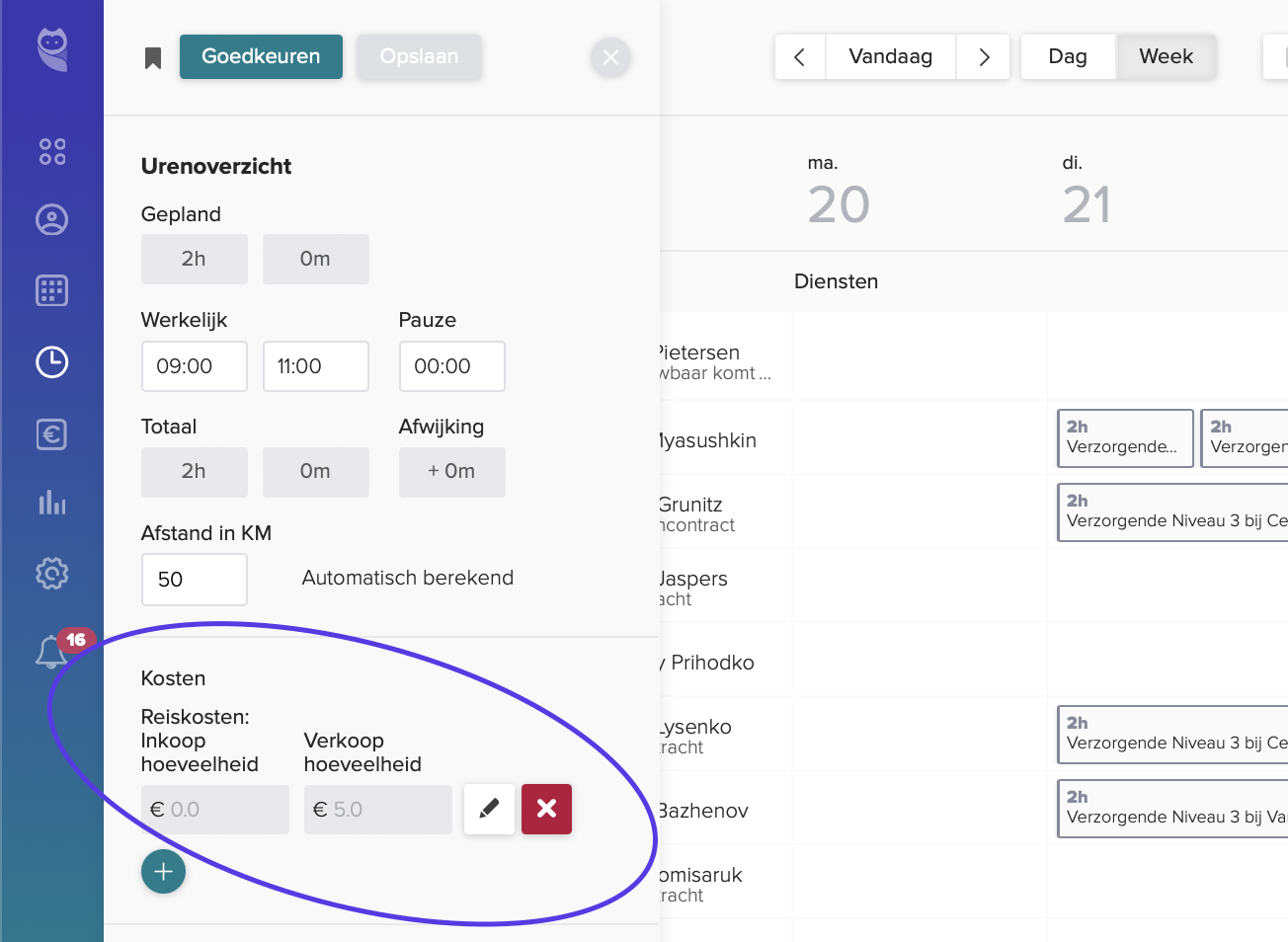
Task: Open the dashboard grid icon
Action: 52,151
